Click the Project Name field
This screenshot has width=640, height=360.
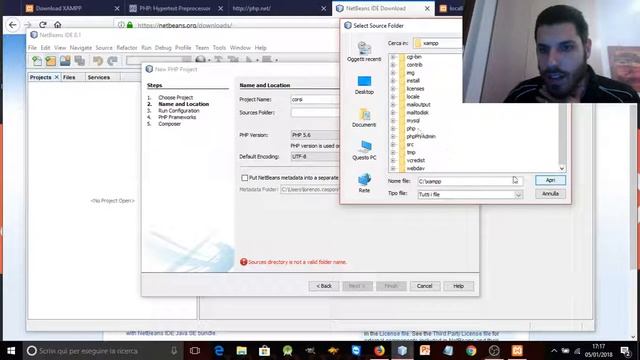point(315,99)
